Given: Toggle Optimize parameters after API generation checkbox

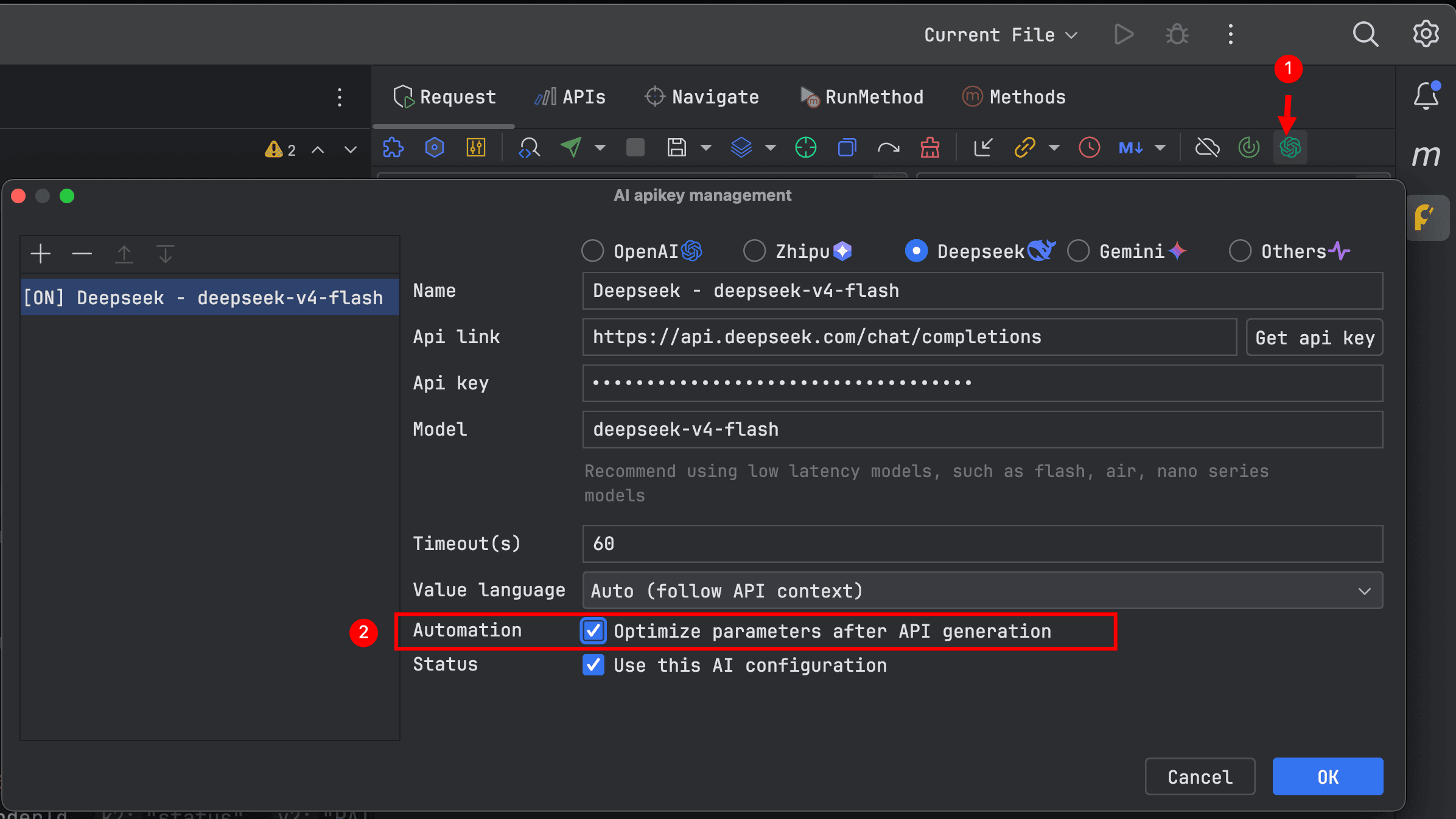Looking at the screenshot, I should click(x=593, y=631).
